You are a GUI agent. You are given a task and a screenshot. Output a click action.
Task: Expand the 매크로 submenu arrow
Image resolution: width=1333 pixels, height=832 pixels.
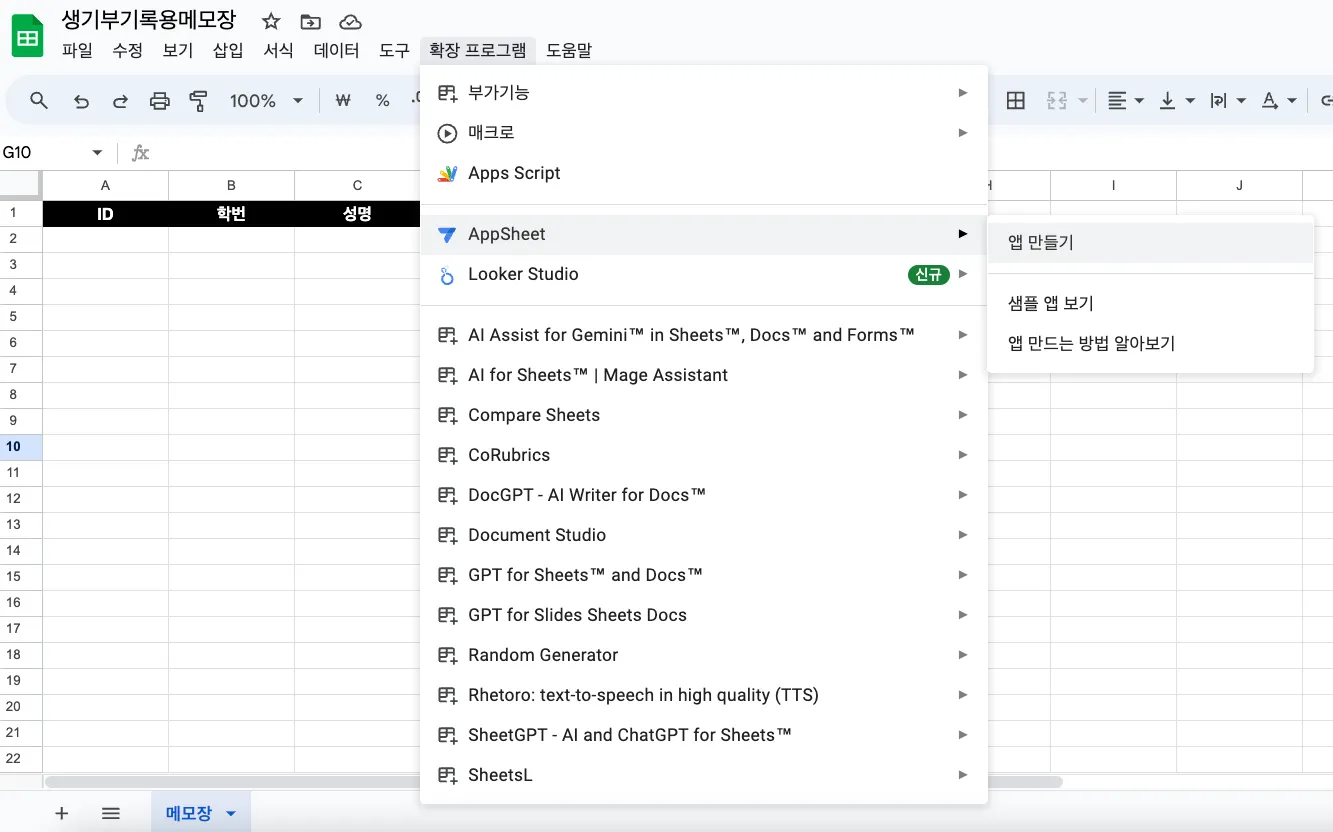[x=963, y=133]
